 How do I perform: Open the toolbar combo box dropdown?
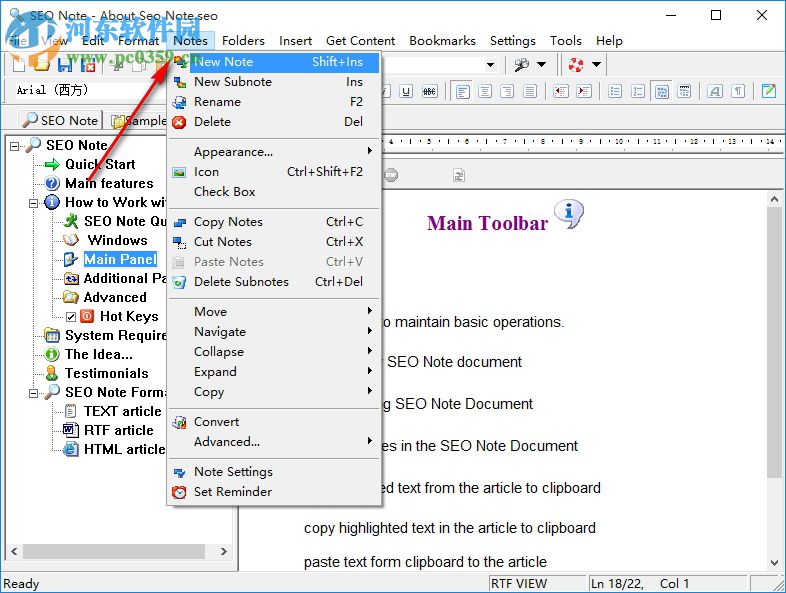491,65
